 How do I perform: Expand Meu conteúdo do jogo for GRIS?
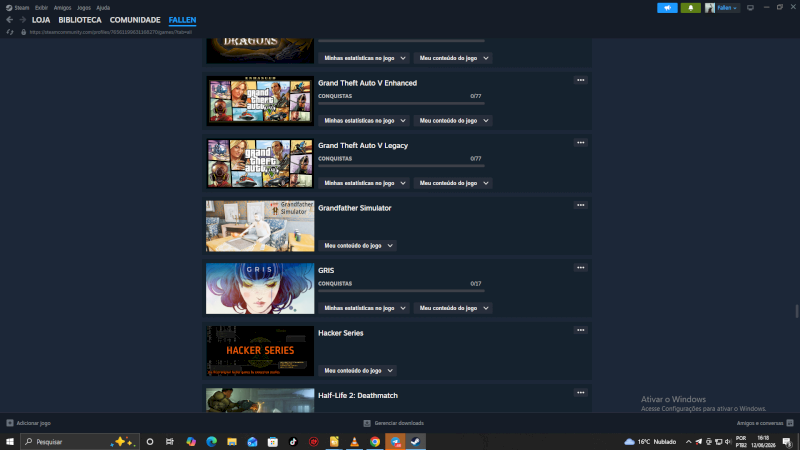453,308
